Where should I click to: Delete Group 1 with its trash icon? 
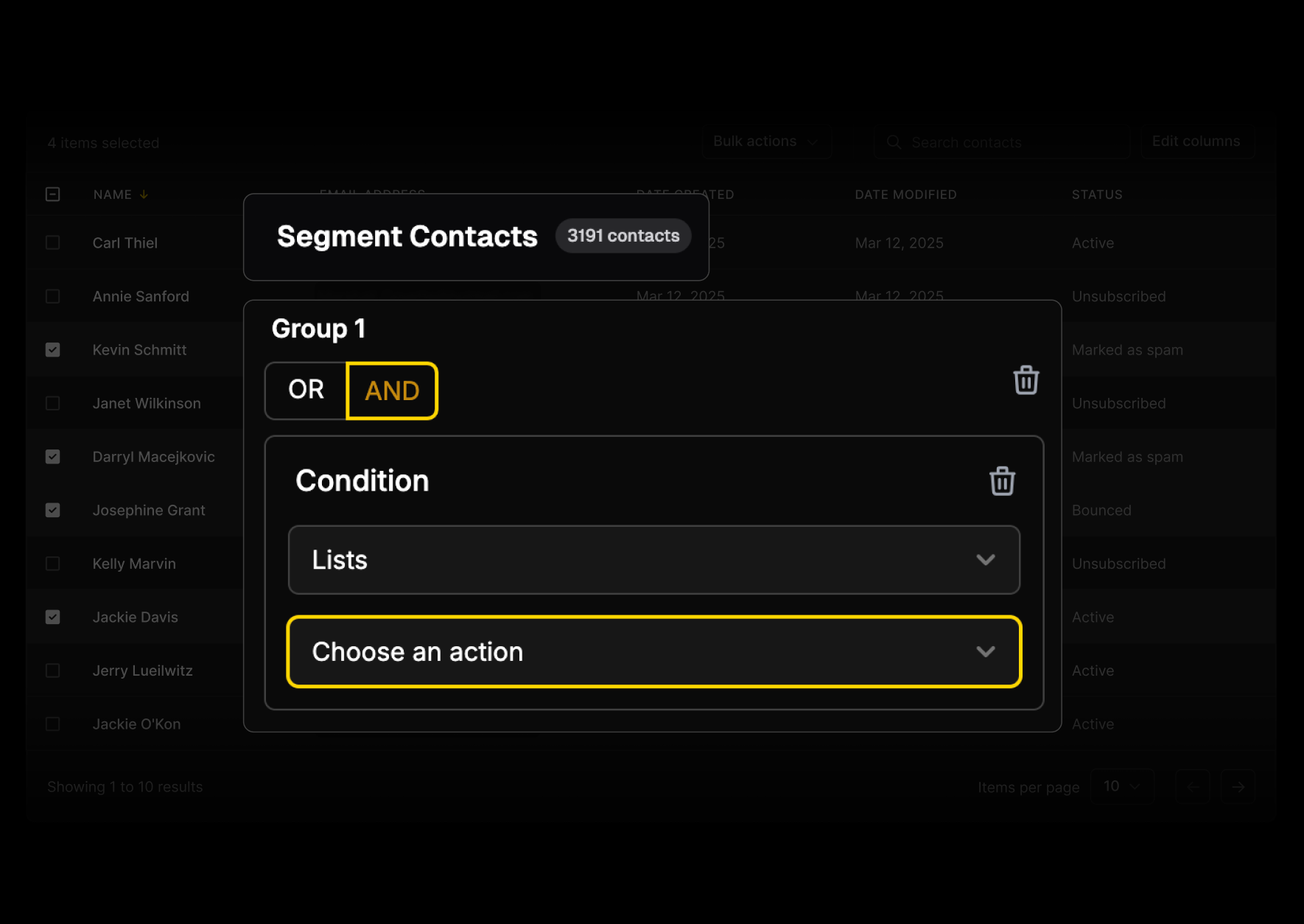pos(1026,380)
